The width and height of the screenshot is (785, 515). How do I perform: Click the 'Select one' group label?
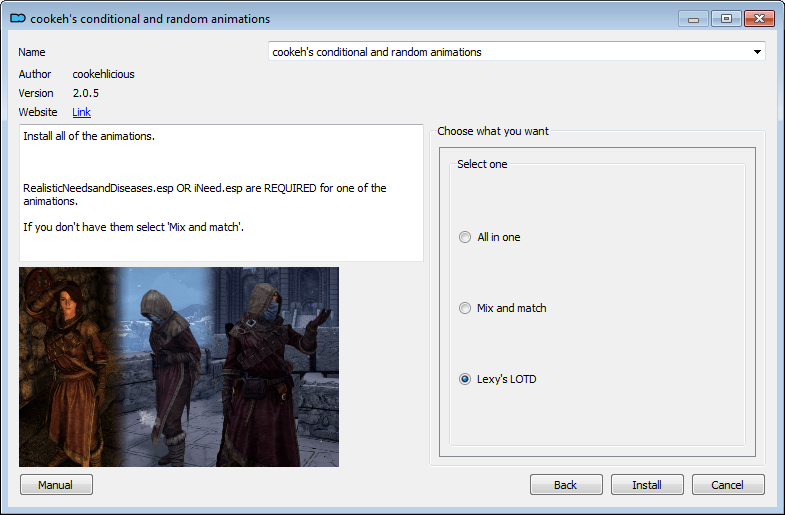click(482, 164)
